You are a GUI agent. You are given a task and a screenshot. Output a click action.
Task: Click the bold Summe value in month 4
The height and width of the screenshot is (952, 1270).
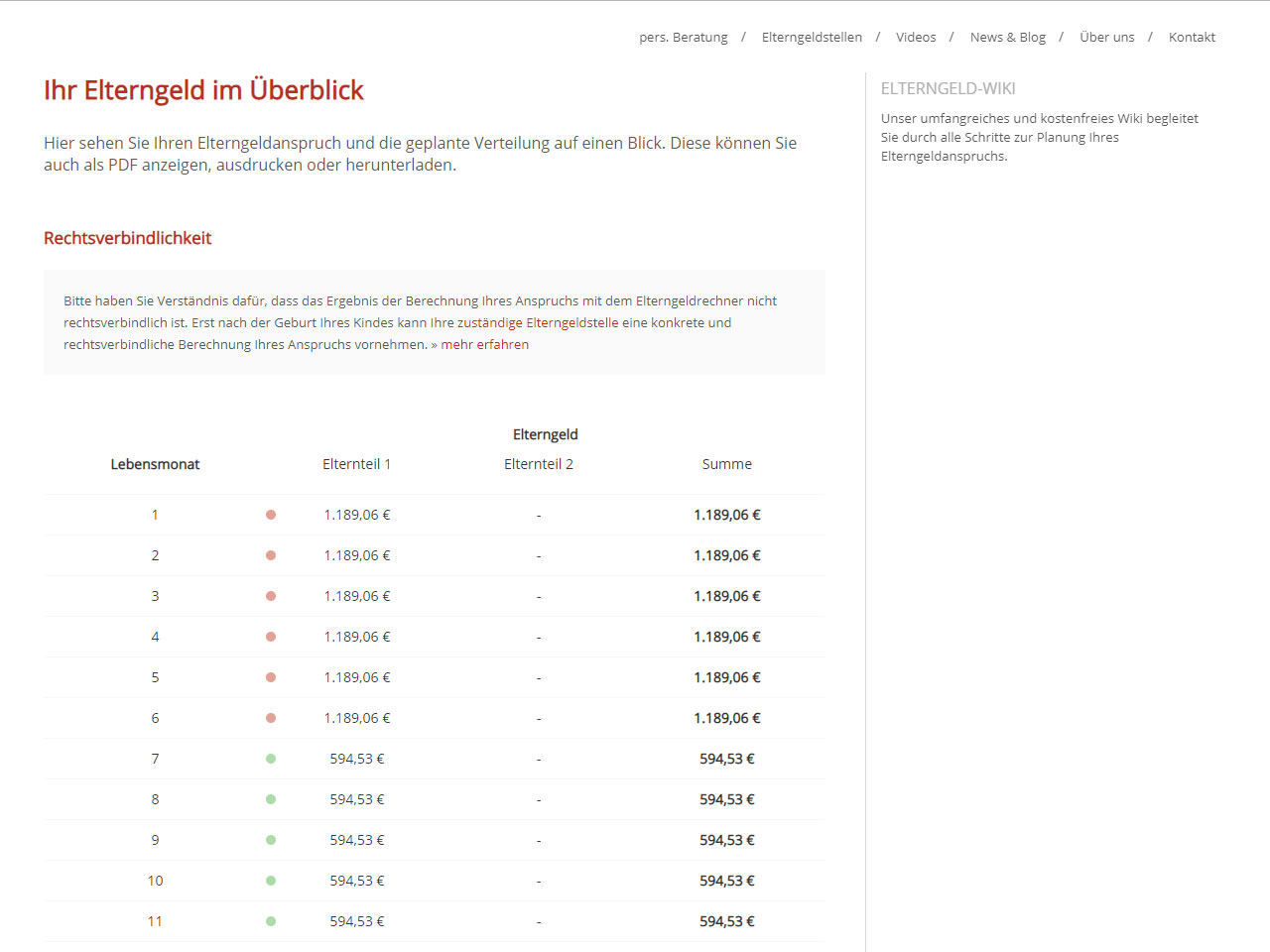(x=727, y=637)
